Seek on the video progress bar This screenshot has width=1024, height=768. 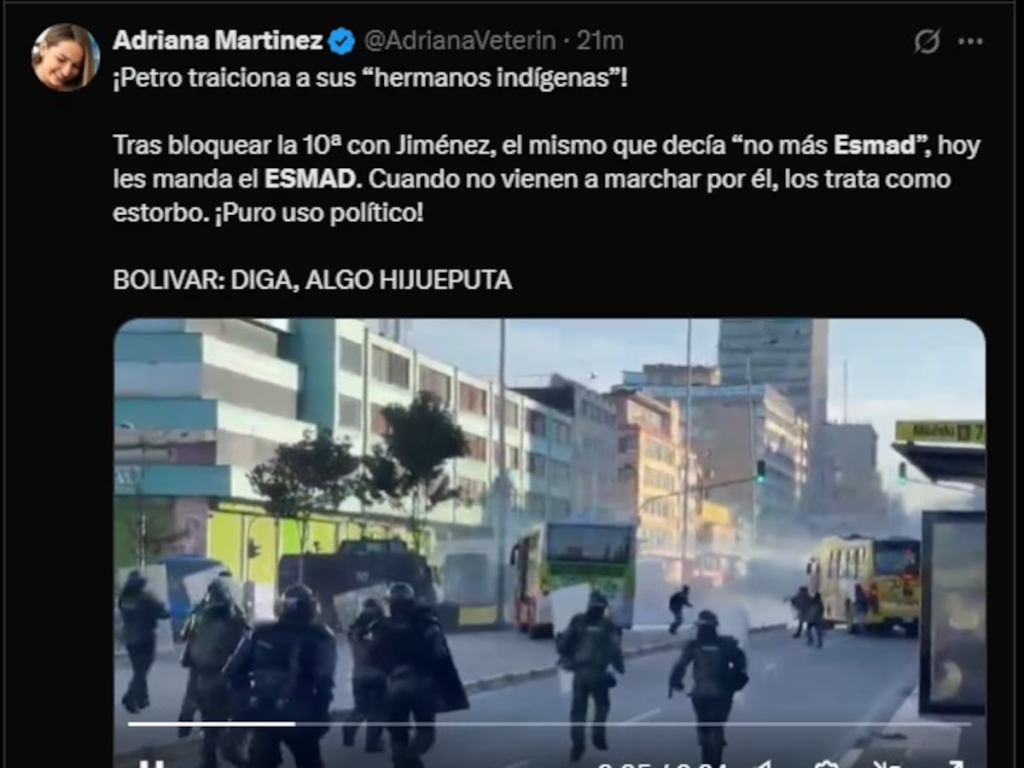[x=549, y=724]
